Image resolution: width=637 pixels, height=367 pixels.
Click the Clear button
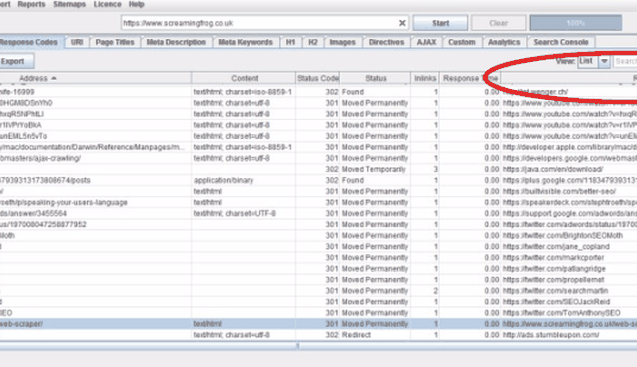coord(498,23)
